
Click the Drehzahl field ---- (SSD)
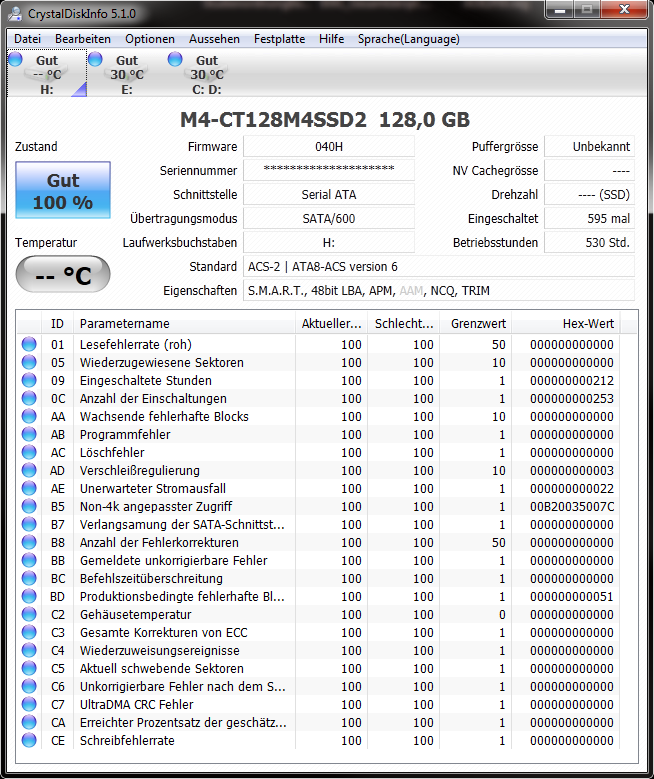(590, 194)
